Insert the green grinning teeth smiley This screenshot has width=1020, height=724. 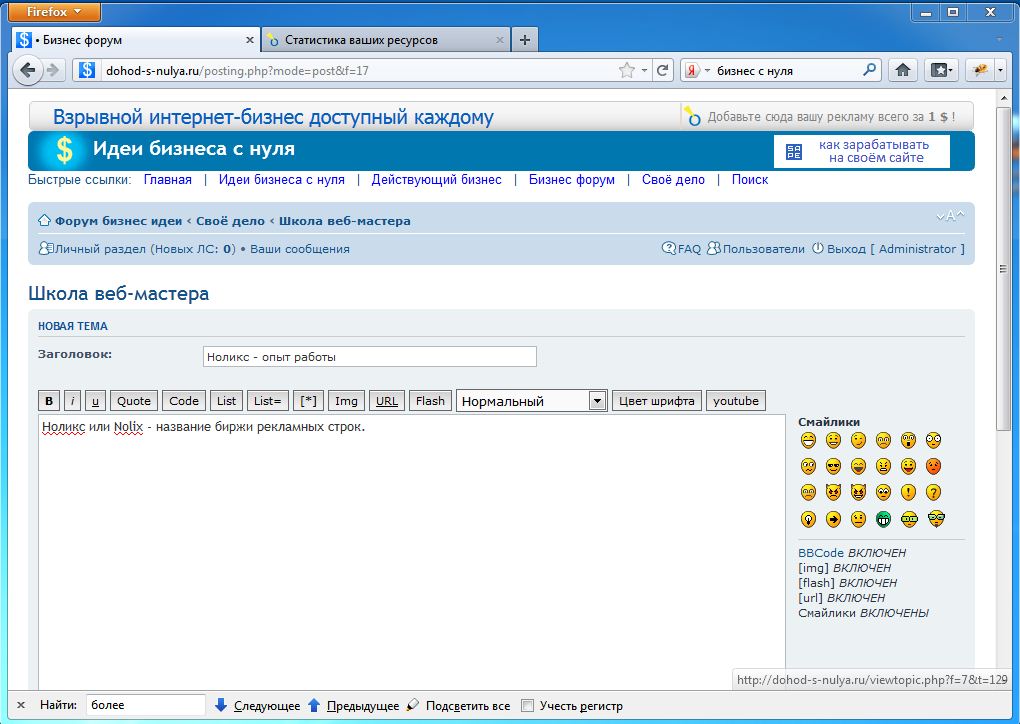click(883, 519)
